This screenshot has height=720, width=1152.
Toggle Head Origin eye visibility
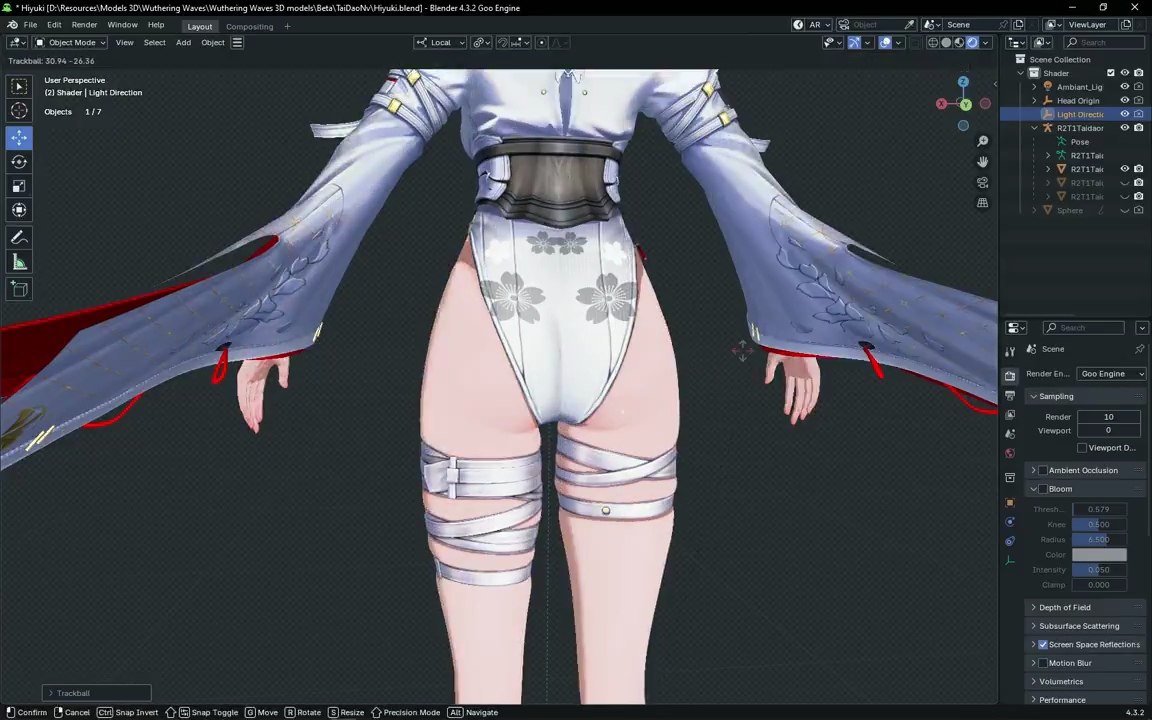1124,101
